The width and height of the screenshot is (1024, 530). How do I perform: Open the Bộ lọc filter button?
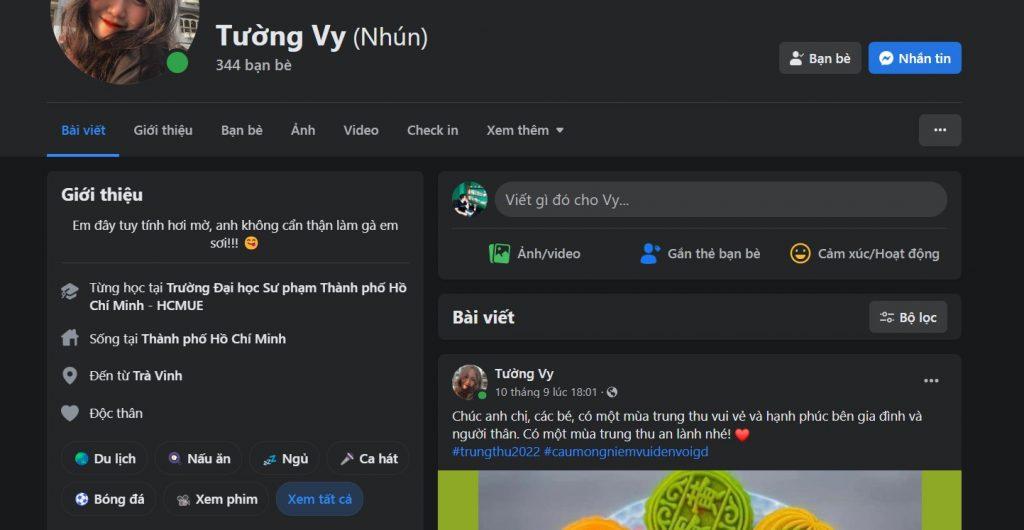908,317
